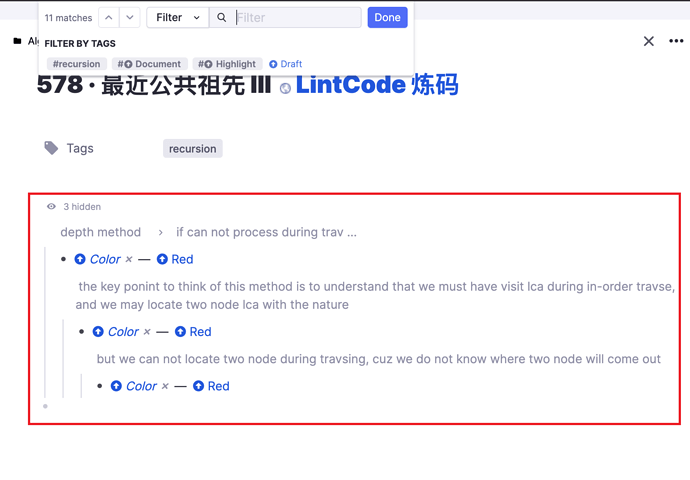Close the document pane with X

coord(649,41)
